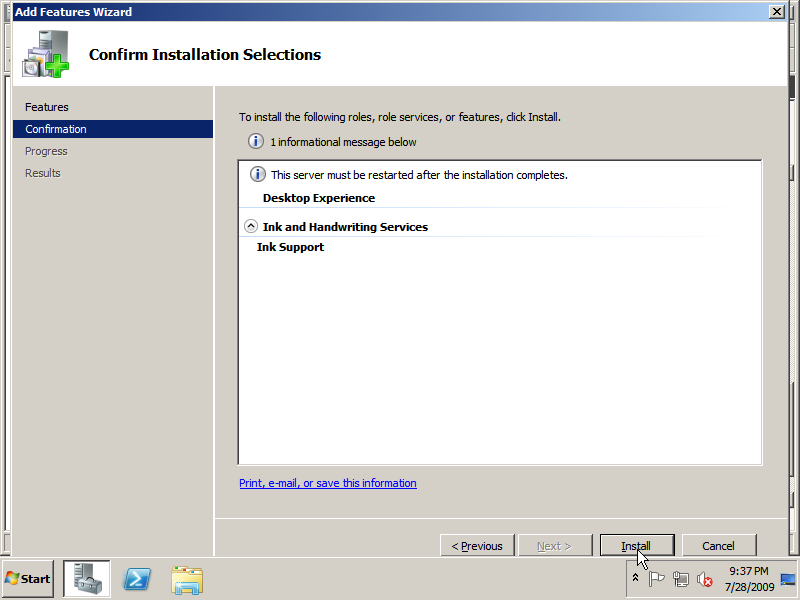Open Print, e-mail, or save this information link
Screen dimensions: 800x600
pyautogui.click(x=328, y=483)
